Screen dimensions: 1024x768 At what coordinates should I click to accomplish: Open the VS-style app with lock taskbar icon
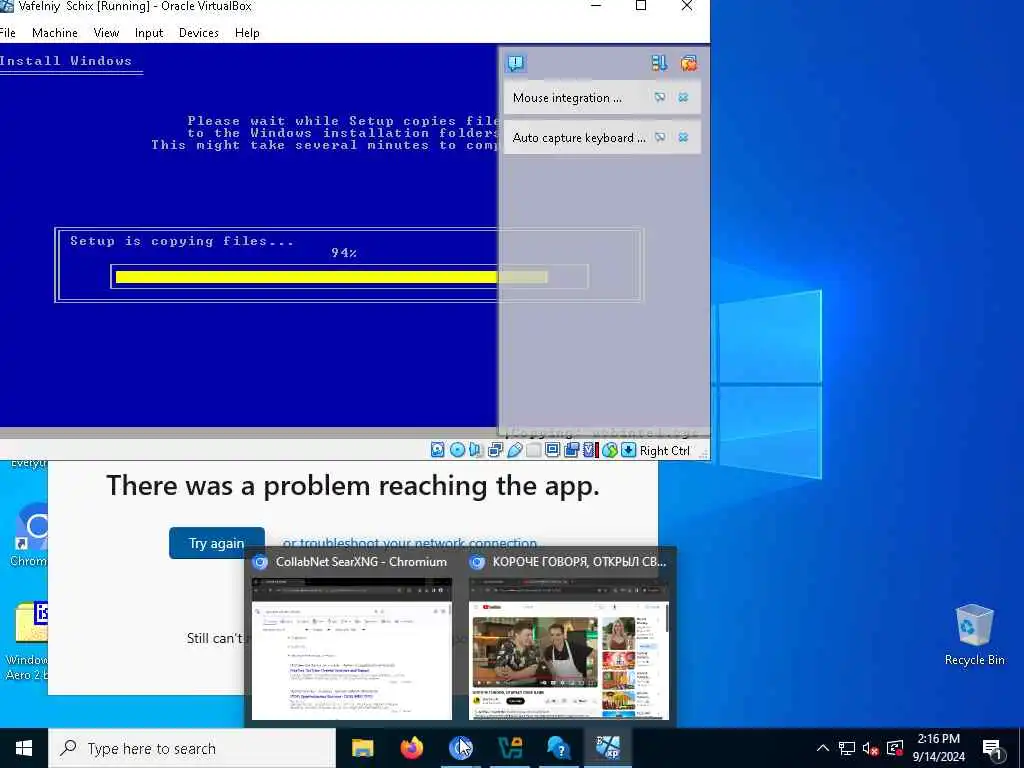[509, 748]
